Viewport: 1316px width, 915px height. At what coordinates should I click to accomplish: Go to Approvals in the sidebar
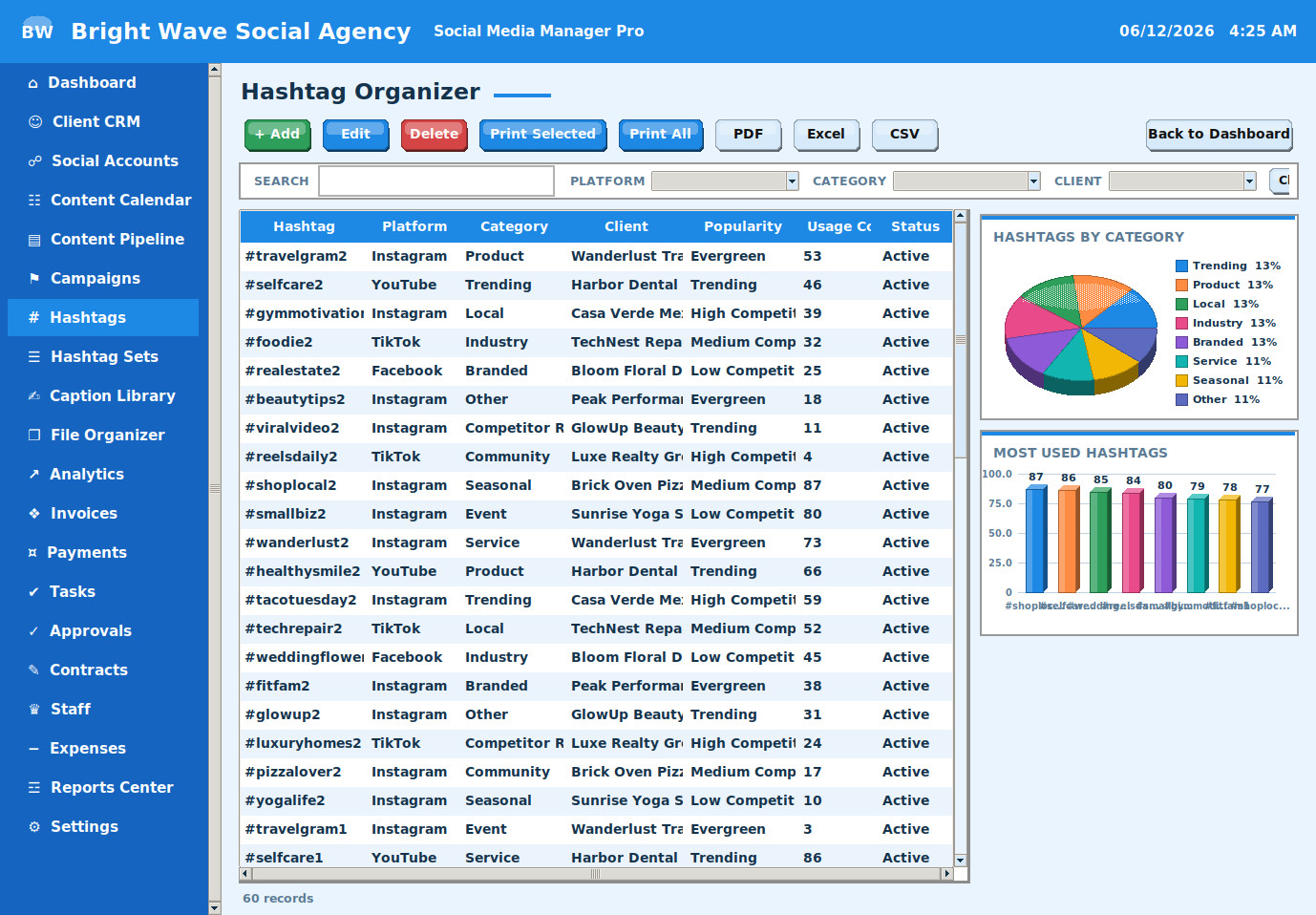click(103, 631)
